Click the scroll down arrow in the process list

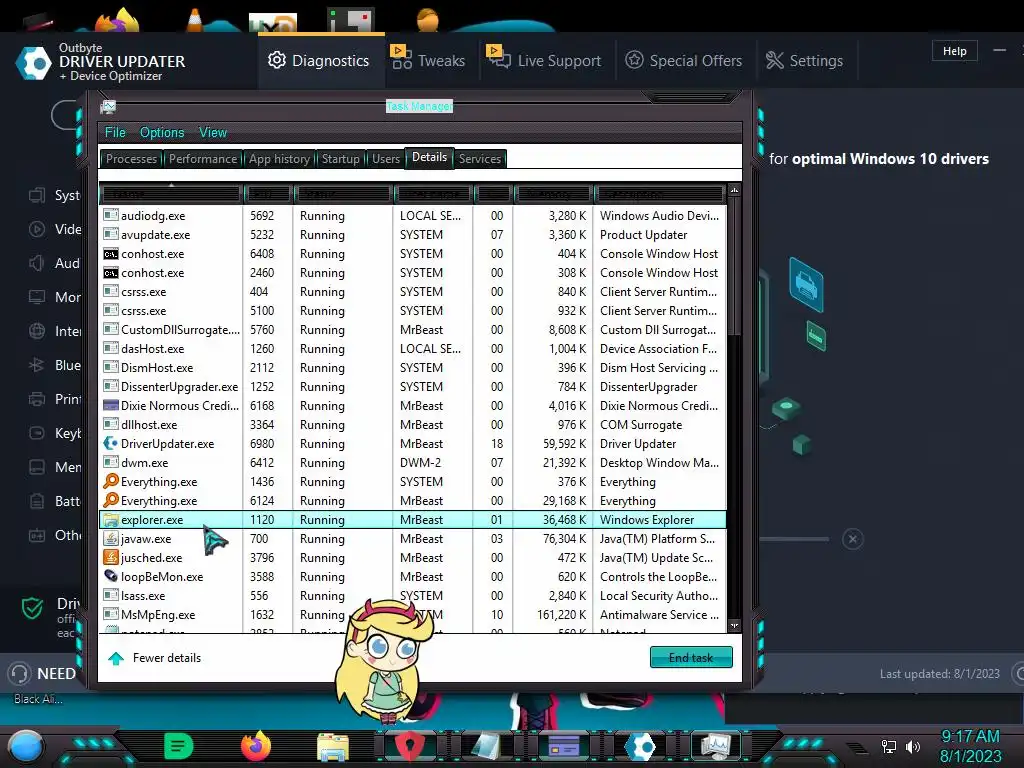734,626
